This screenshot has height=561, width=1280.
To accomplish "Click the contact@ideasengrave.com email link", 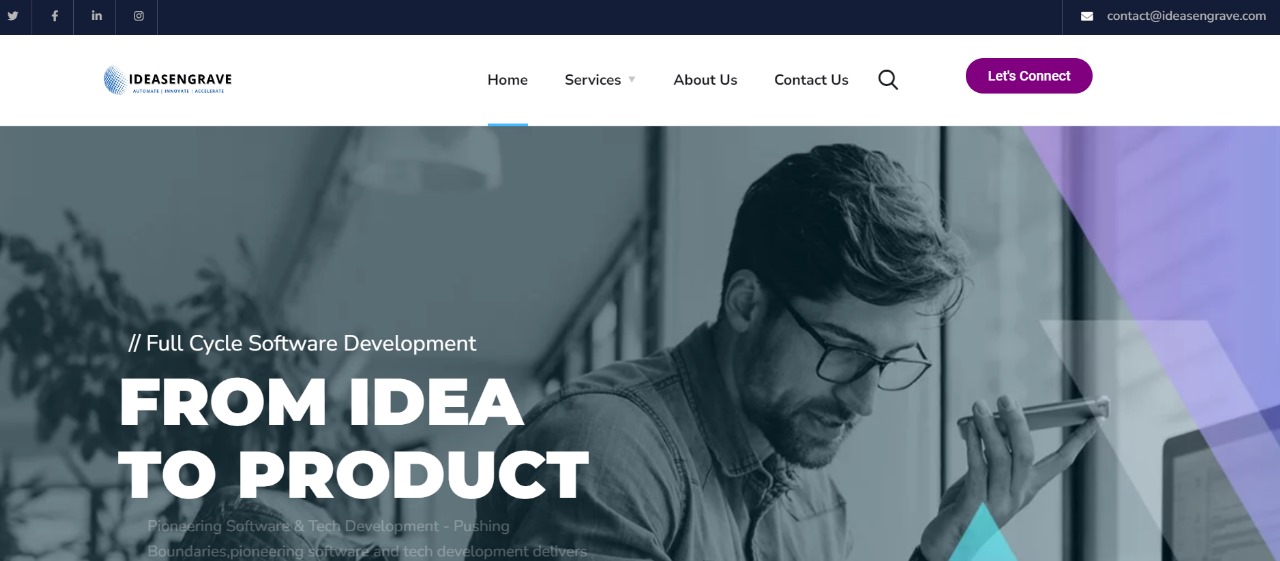I will coord(1186,16).
